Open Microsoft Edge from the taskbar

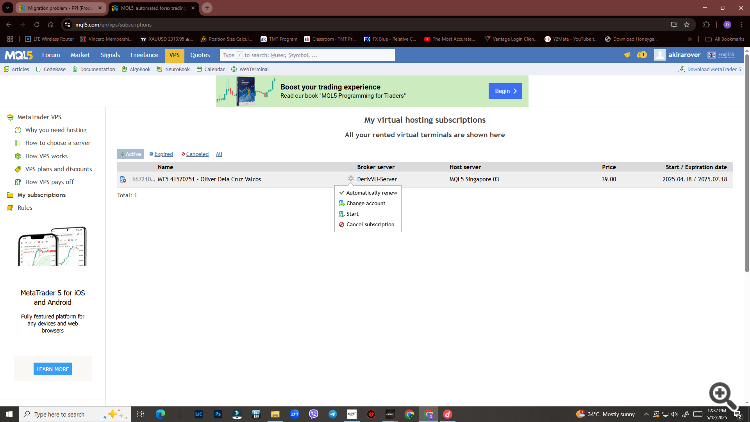point(160,414)
